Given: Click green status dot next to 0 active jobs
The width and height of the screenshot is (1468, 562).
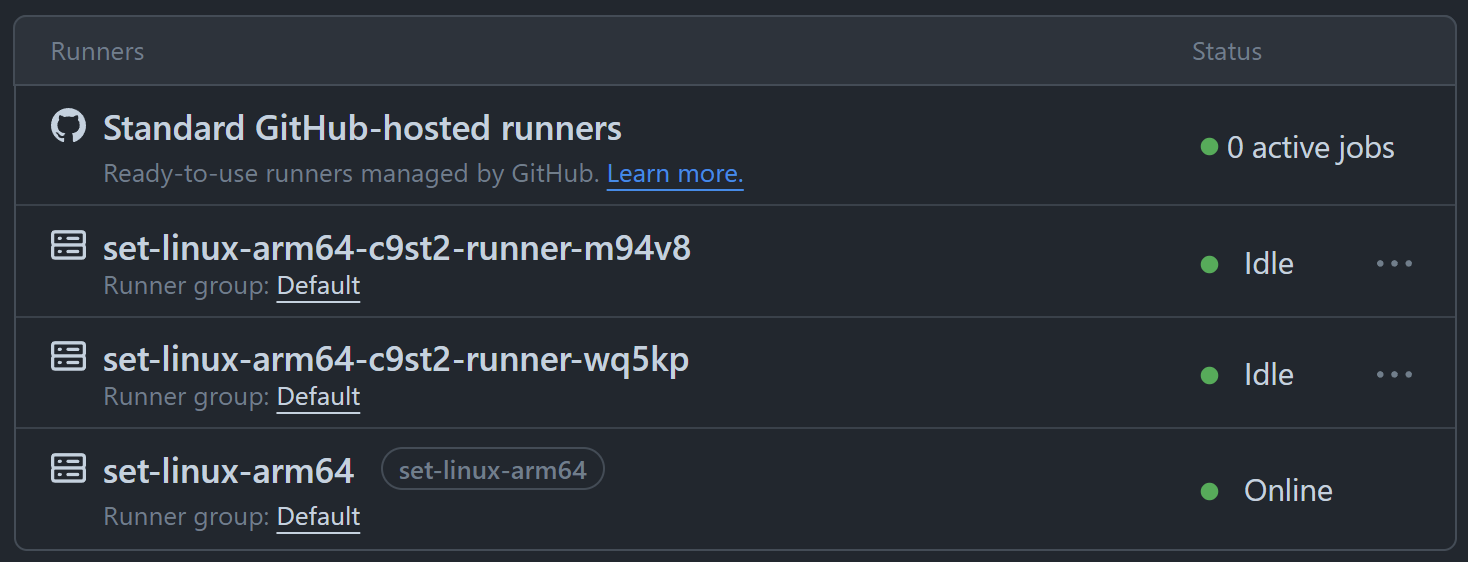Looking at the screenshot, I should pos(1209,148).
